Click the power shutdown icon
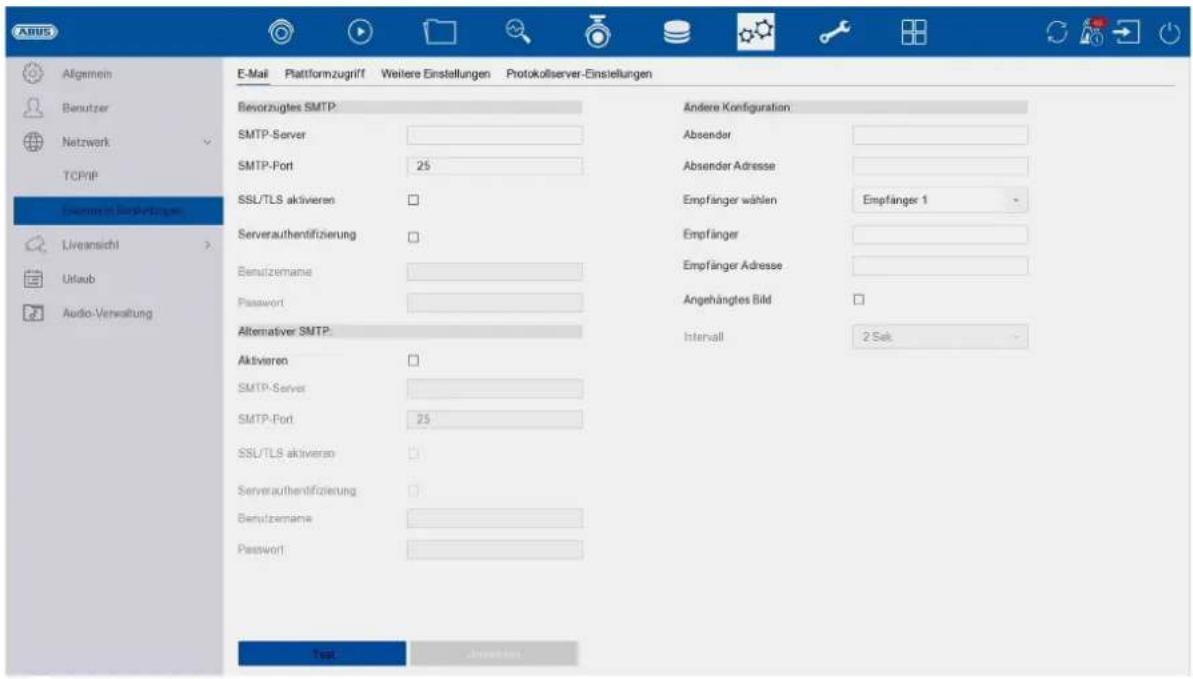This screenshot has height=679, width=1193. (1169, 32)
